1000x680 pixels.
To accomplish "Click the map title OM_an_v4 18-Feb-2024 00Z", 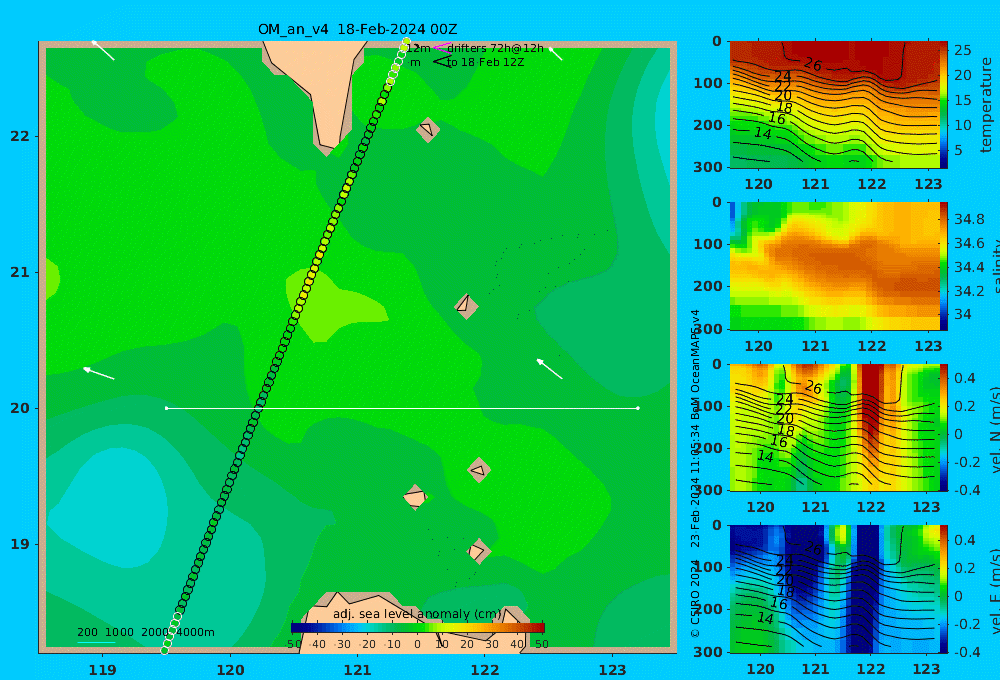I will pos(357,29).
